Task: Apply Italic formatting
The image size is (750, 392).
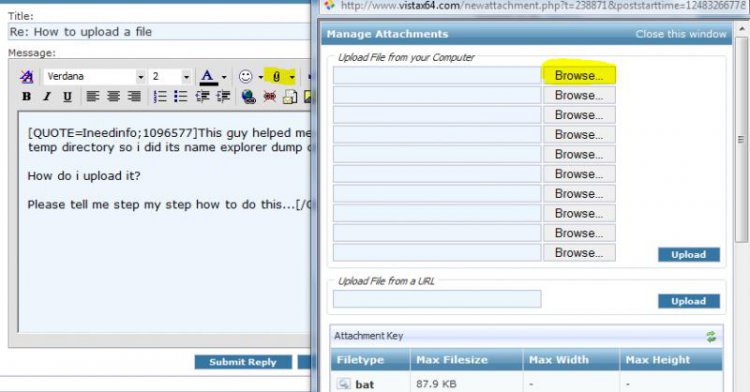Action: point(47,97)
